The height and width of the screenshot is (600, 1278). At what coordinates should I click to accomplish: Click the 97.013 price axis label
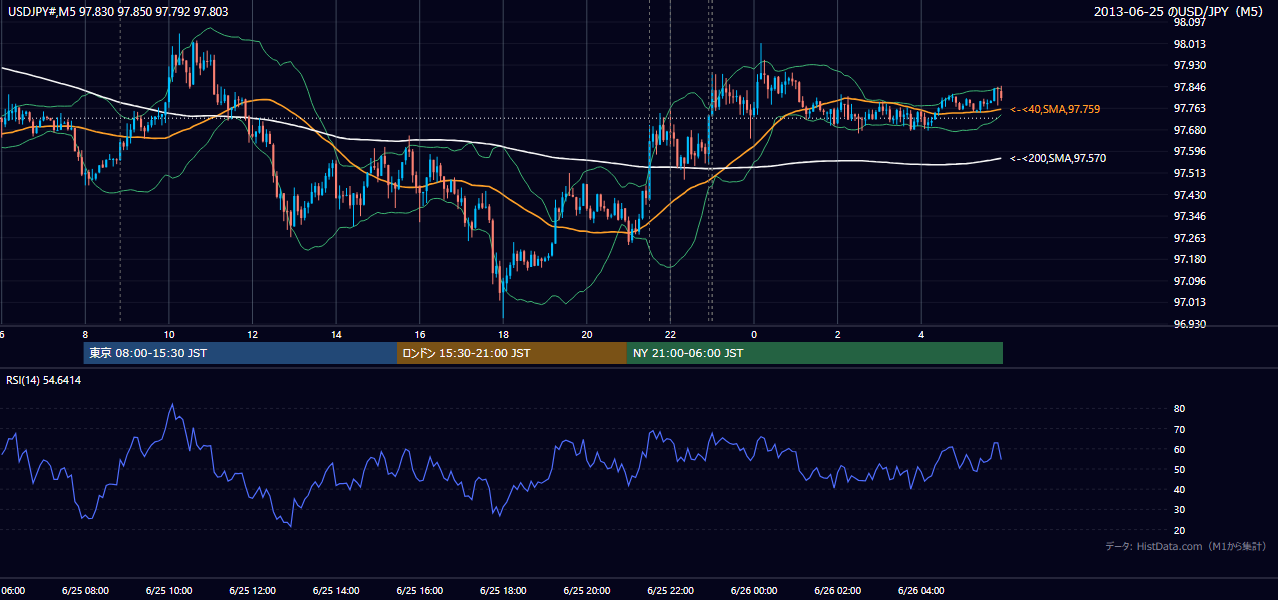(1188, 303)
